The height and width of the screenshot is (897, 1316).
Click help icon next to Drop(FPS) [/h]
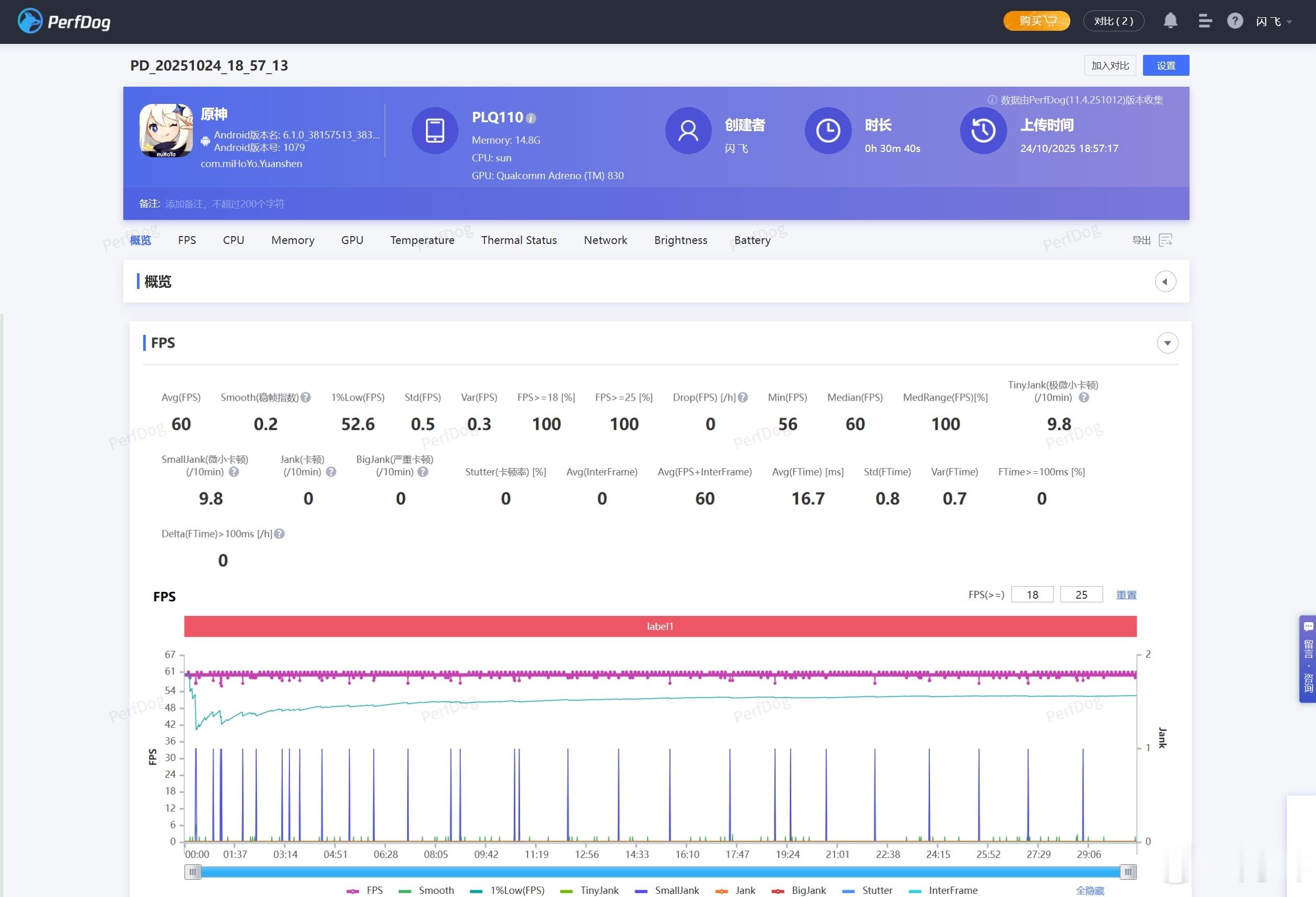tap(743, 397)
